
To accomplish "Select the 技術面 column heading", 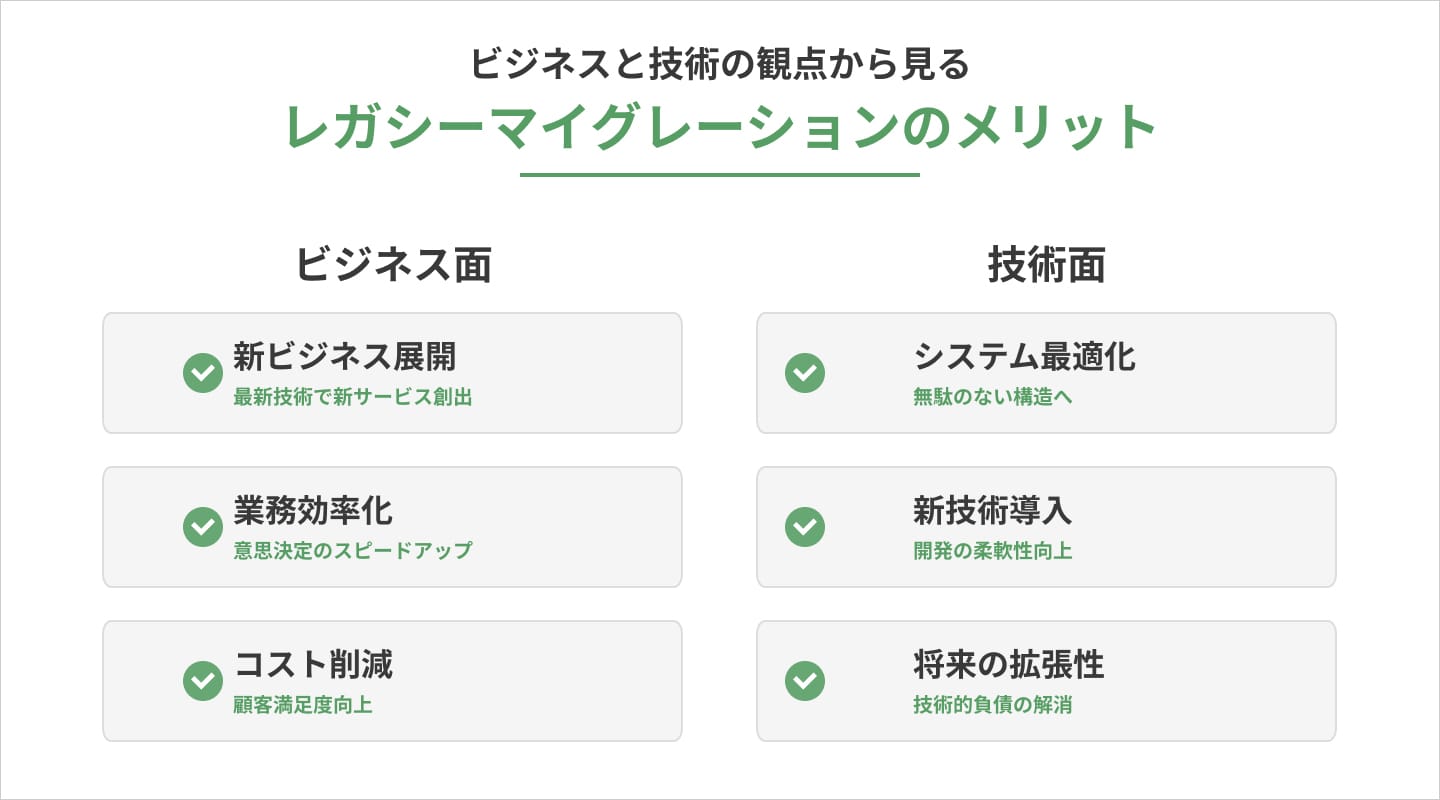I will point(1046,266).
